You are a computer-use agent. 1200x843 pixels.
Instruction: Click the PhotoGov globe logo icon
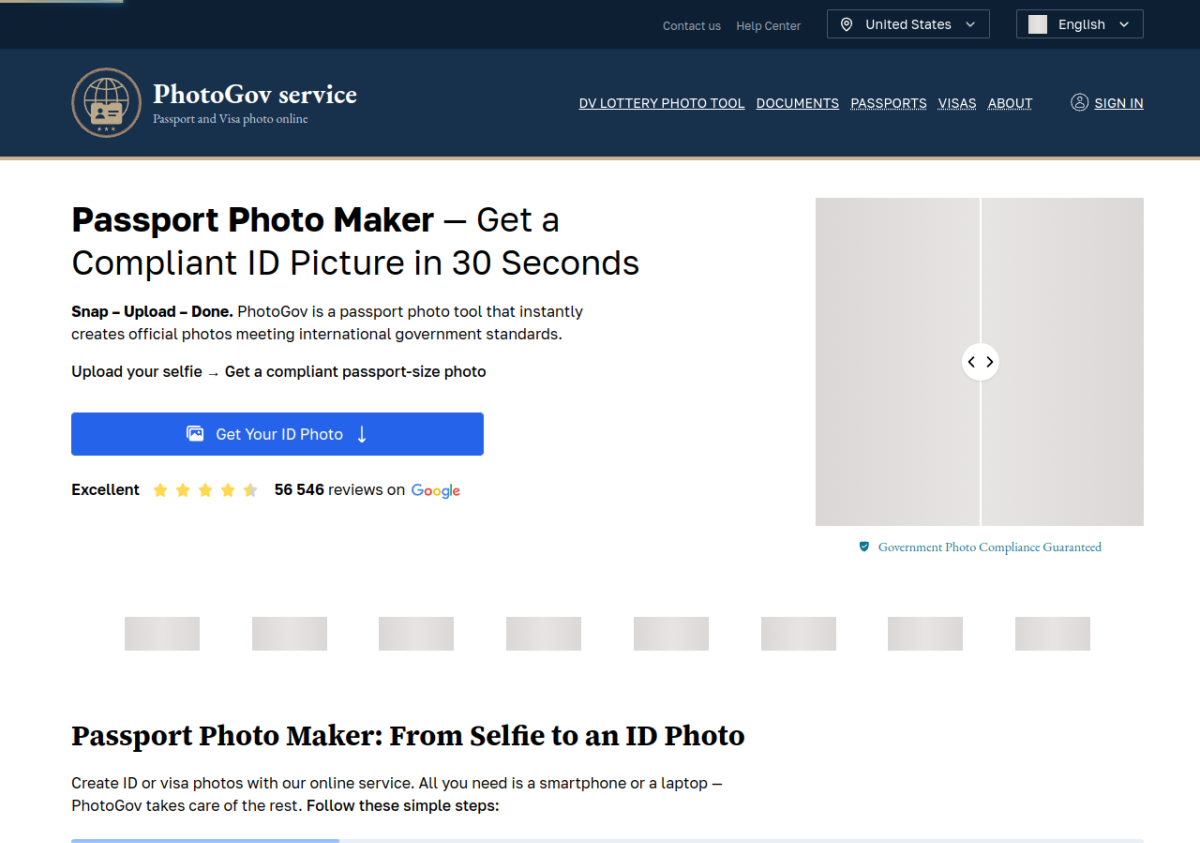[106, 103]
